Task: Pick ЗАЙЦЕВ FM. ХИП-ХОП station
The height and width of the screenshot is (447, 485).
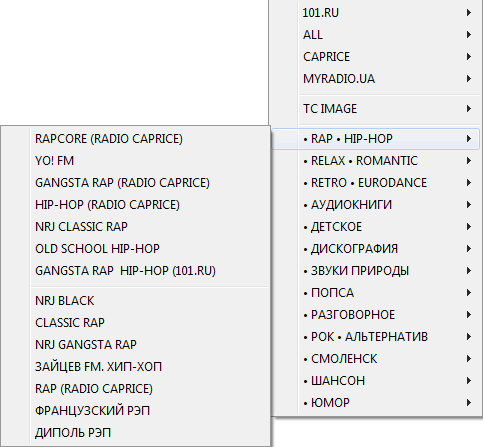Action: (x=135, y=367)
